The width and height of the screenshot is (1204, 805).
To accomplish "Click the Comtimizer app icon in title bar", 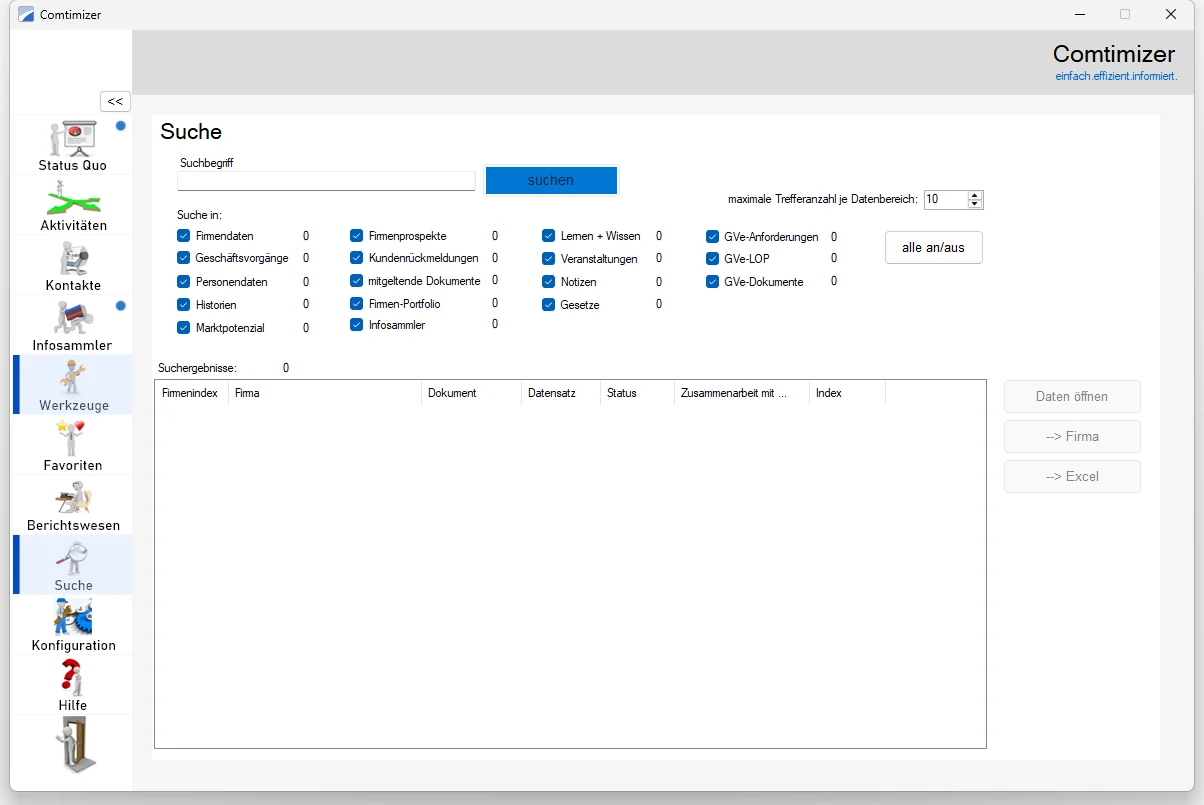I will [26, 15].
